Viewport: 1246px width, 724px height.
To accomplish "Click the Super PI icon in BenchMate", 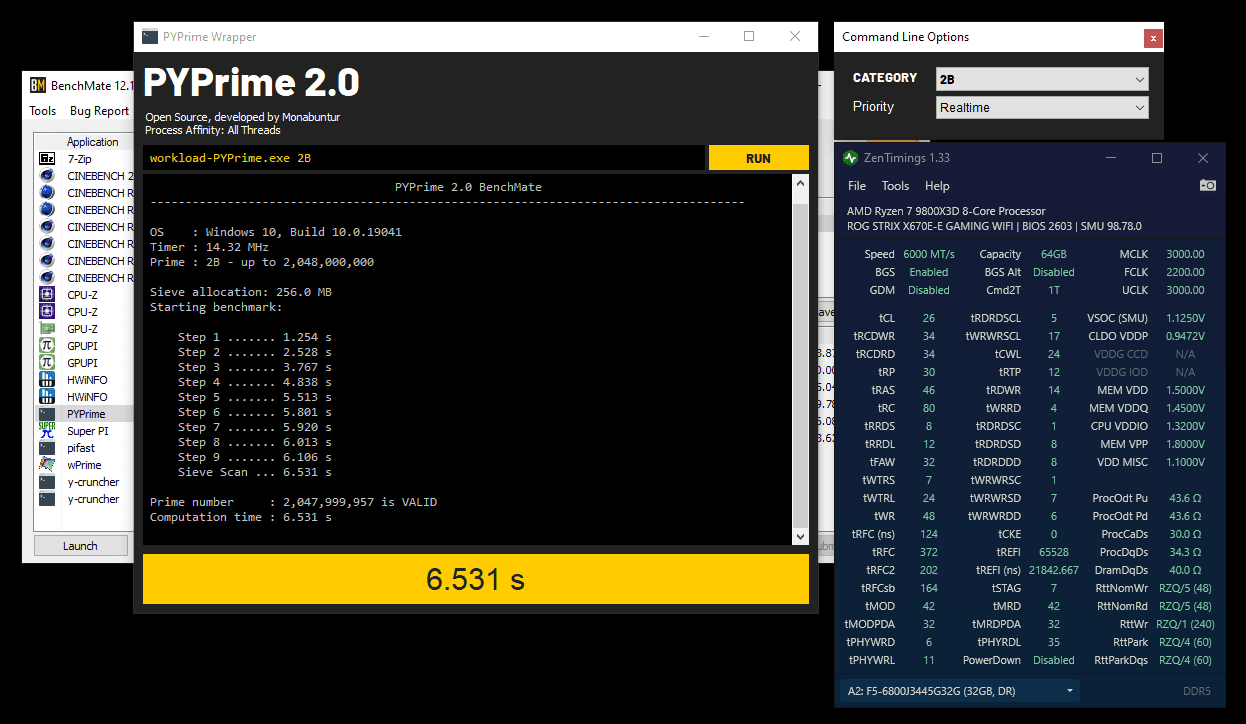I will (x=47, y=431).
